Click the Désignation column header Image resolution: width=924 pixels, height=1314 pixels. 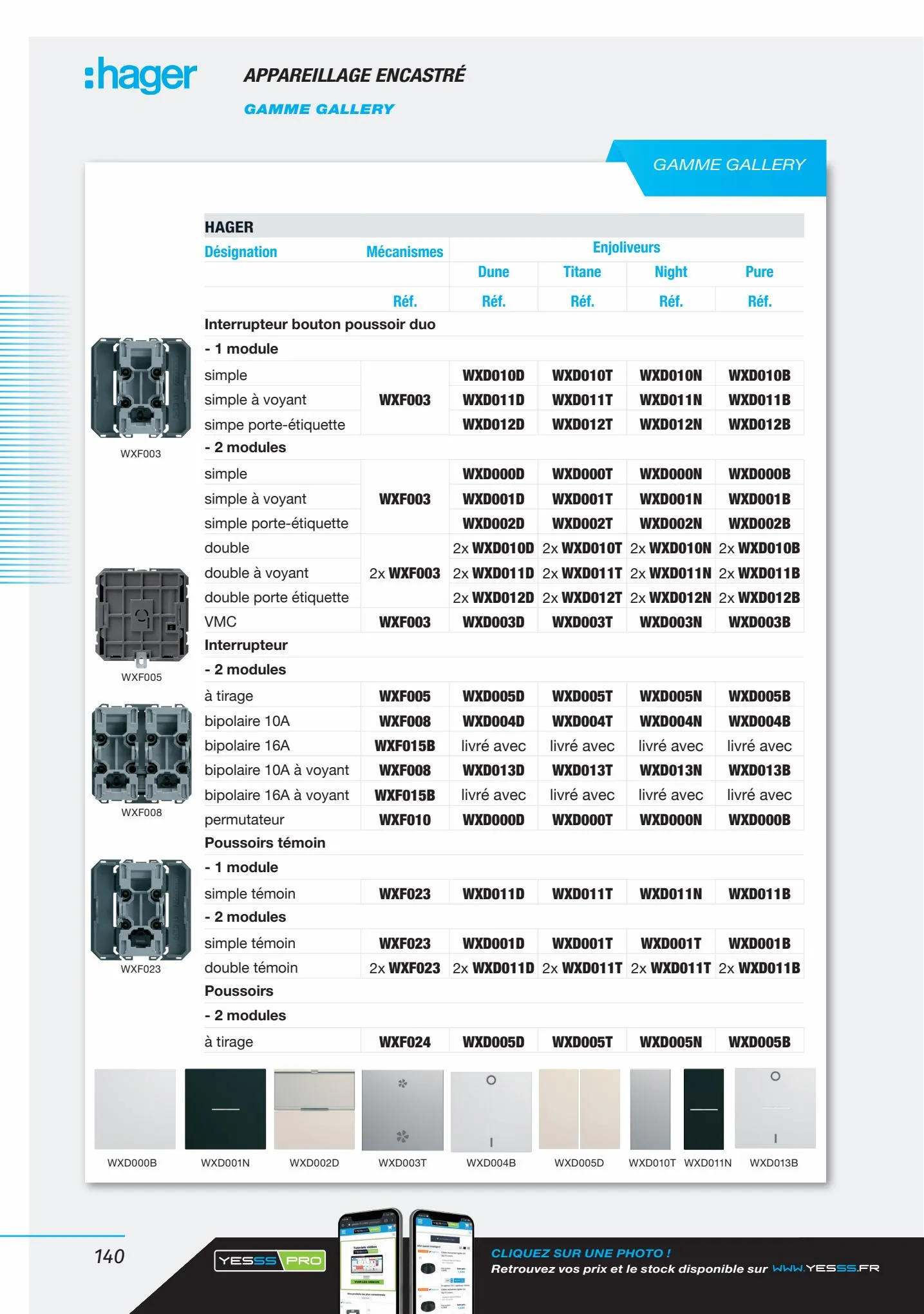(241, 252)
